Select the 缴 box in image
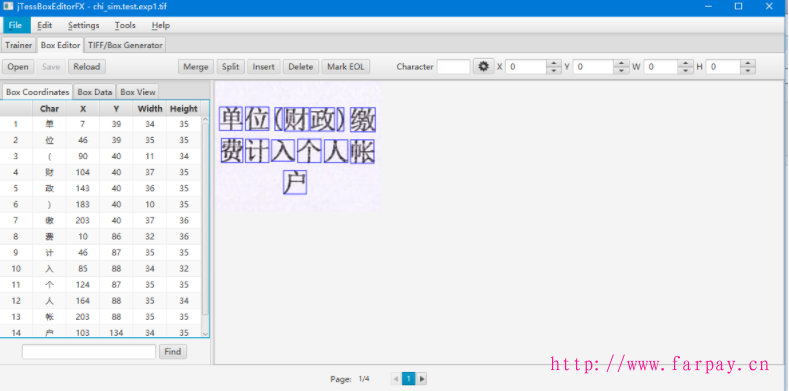The image size is (789, 391). pyautogui.click(x=363, y=120)
